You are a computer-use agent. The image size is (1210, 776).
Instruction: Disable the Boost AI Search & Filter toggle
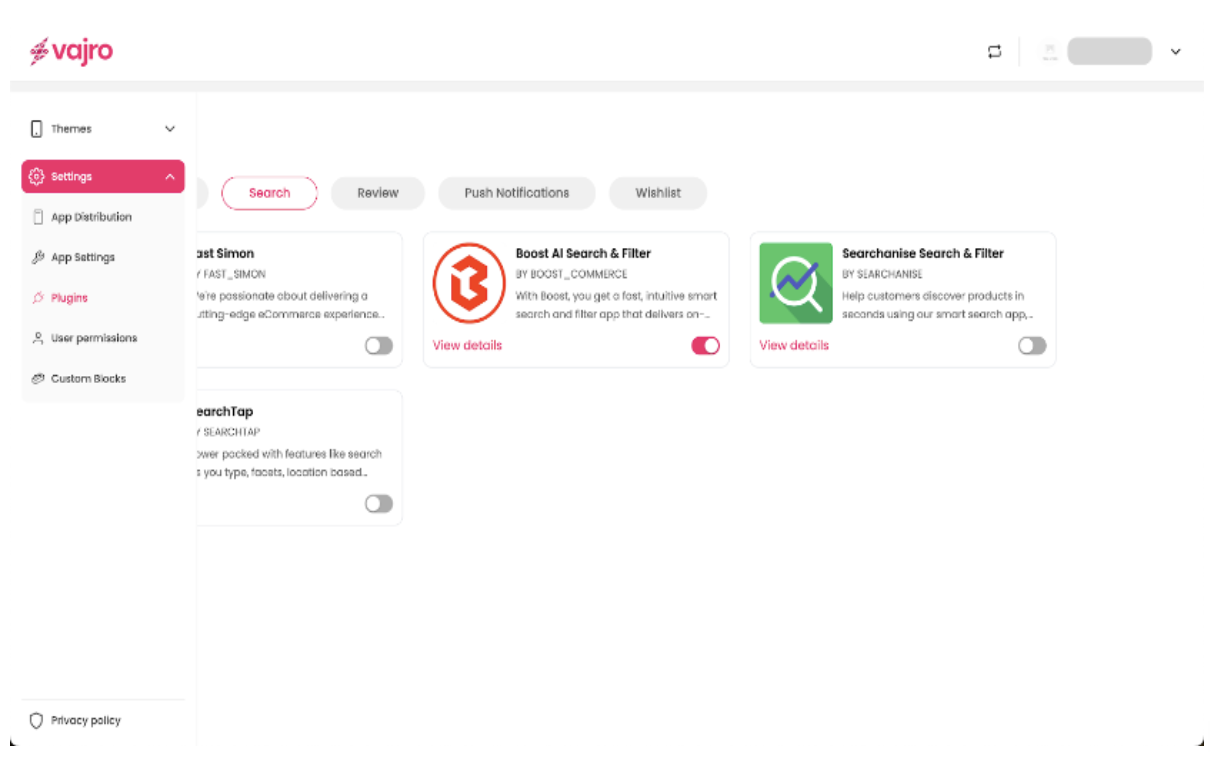pos(705,346)
